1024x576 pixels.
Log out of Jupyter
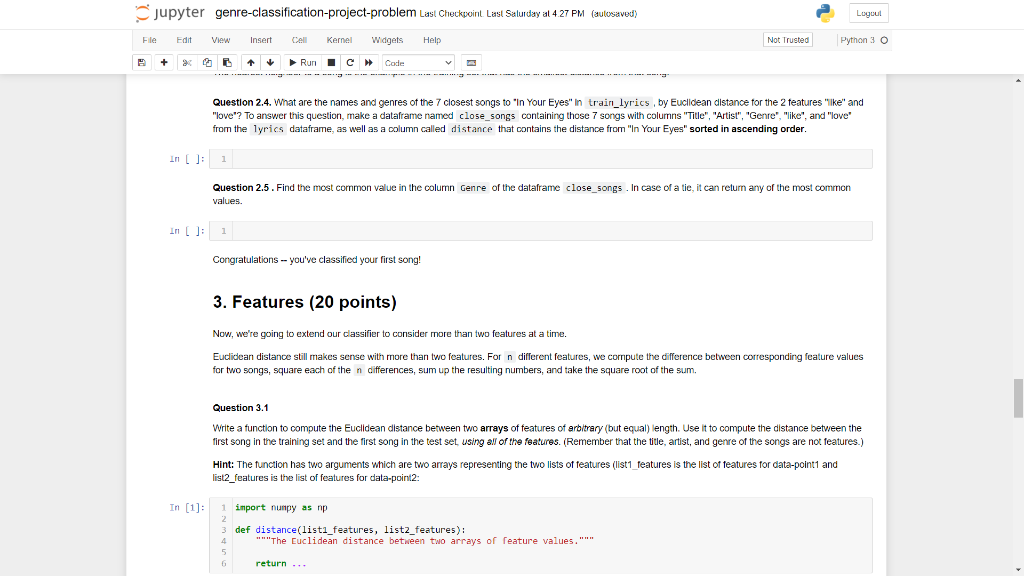(x=868, y=13)
